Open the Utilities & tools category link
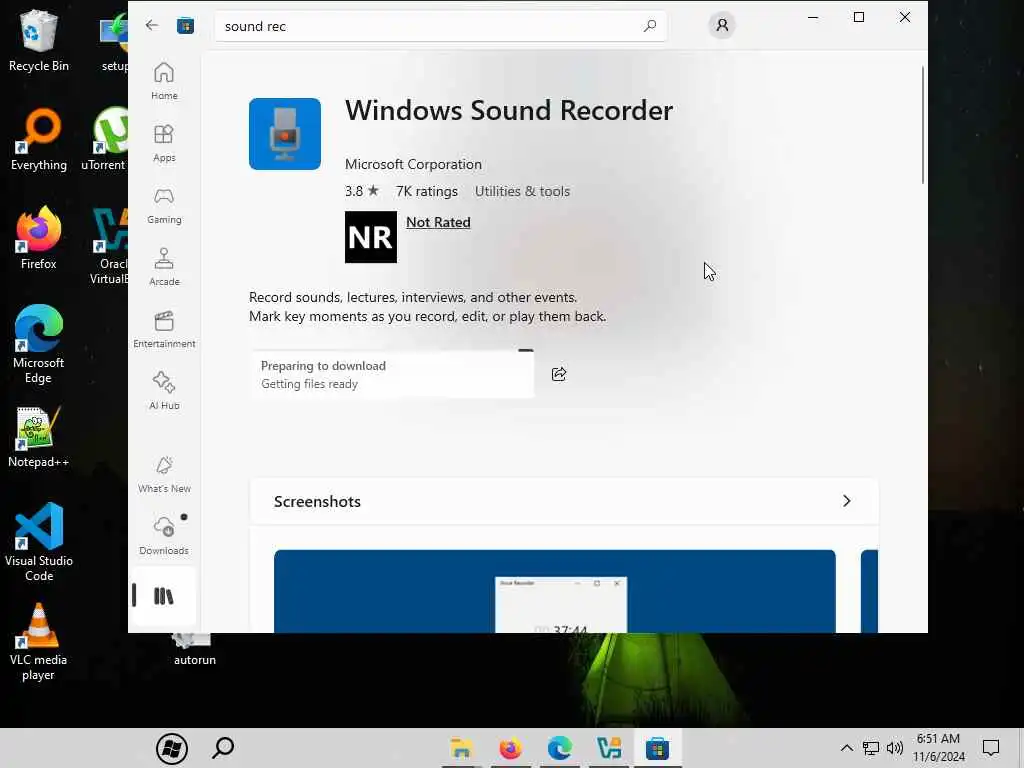Image resolution: width=1024 pixels, height=768 pixels. [x=522, y=191]
